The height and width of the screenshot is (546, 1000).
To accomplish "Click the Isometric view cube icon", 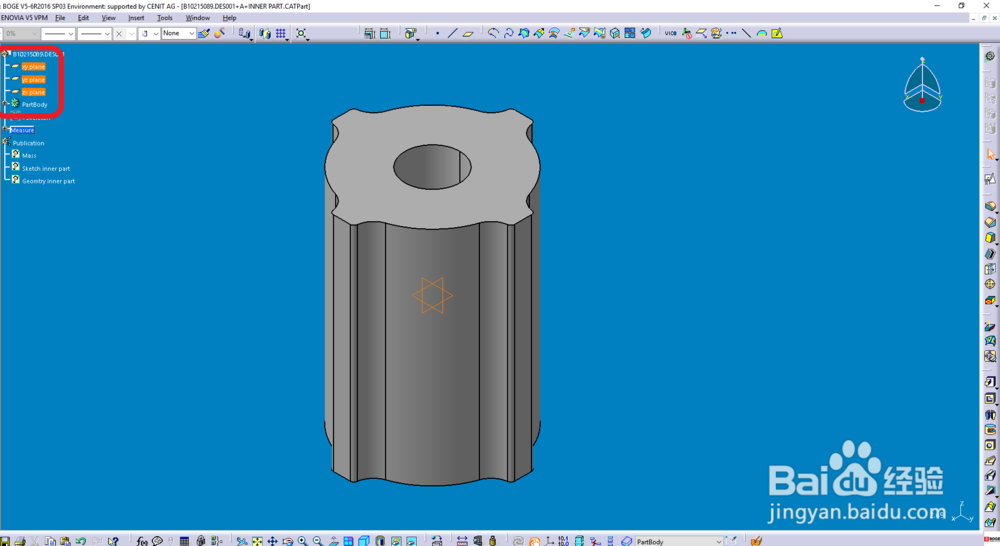I will point(364,541).
